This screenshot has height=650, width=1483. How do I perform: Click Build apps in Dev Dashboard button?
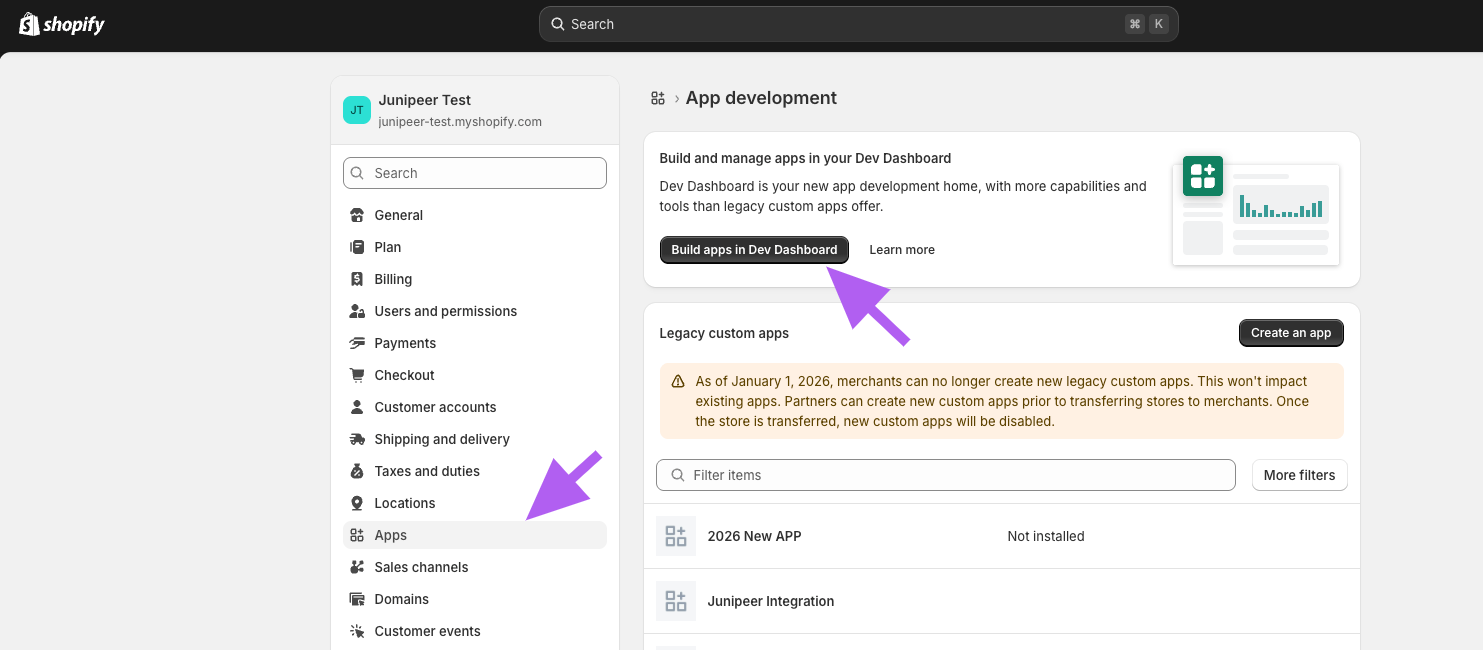tap(754, 250)
